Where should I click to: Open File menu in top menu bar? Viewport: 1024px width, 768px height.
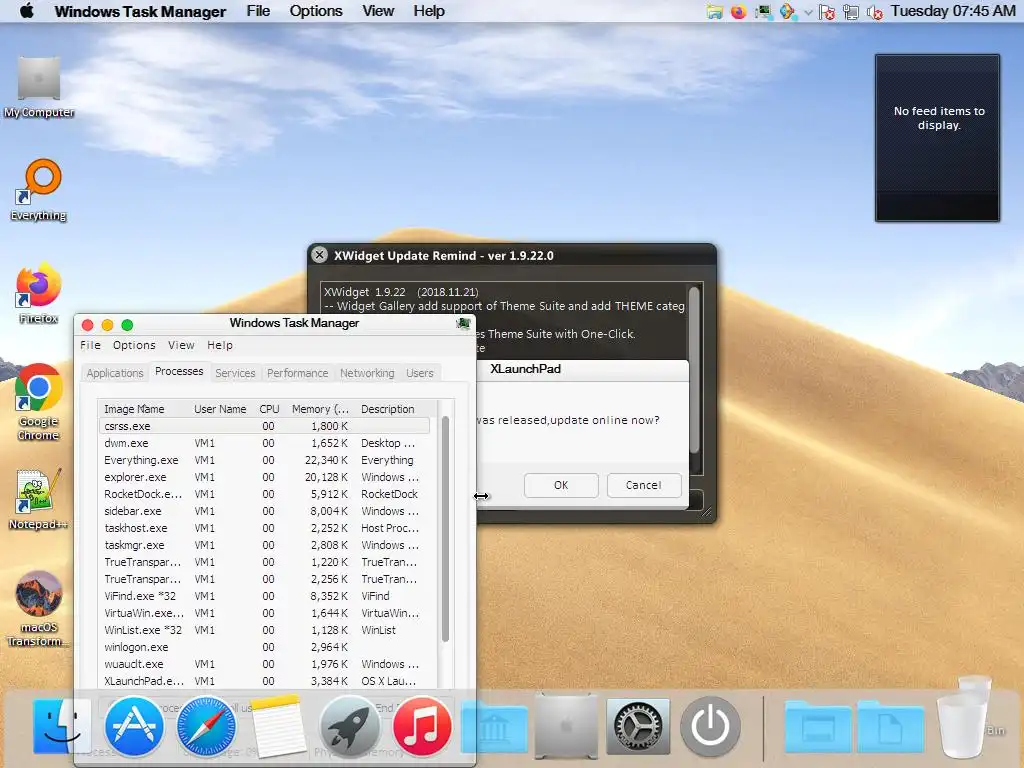click(x=258, y=11)
